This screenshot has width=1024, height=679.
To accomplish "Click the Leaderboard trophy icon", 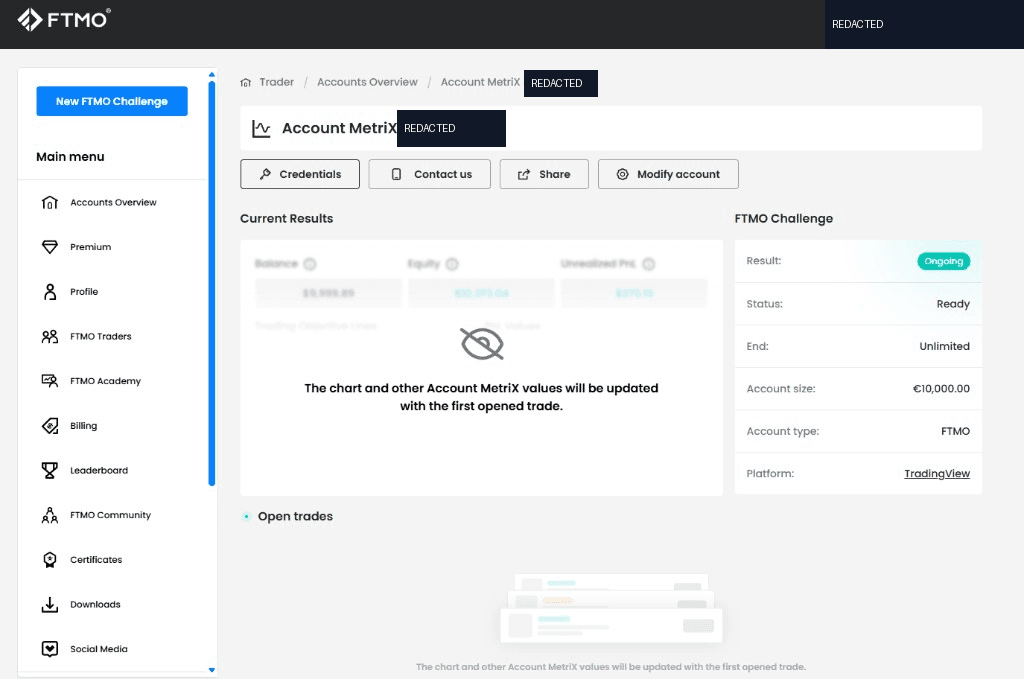I will pyautogui.click(x=50, y=470).
